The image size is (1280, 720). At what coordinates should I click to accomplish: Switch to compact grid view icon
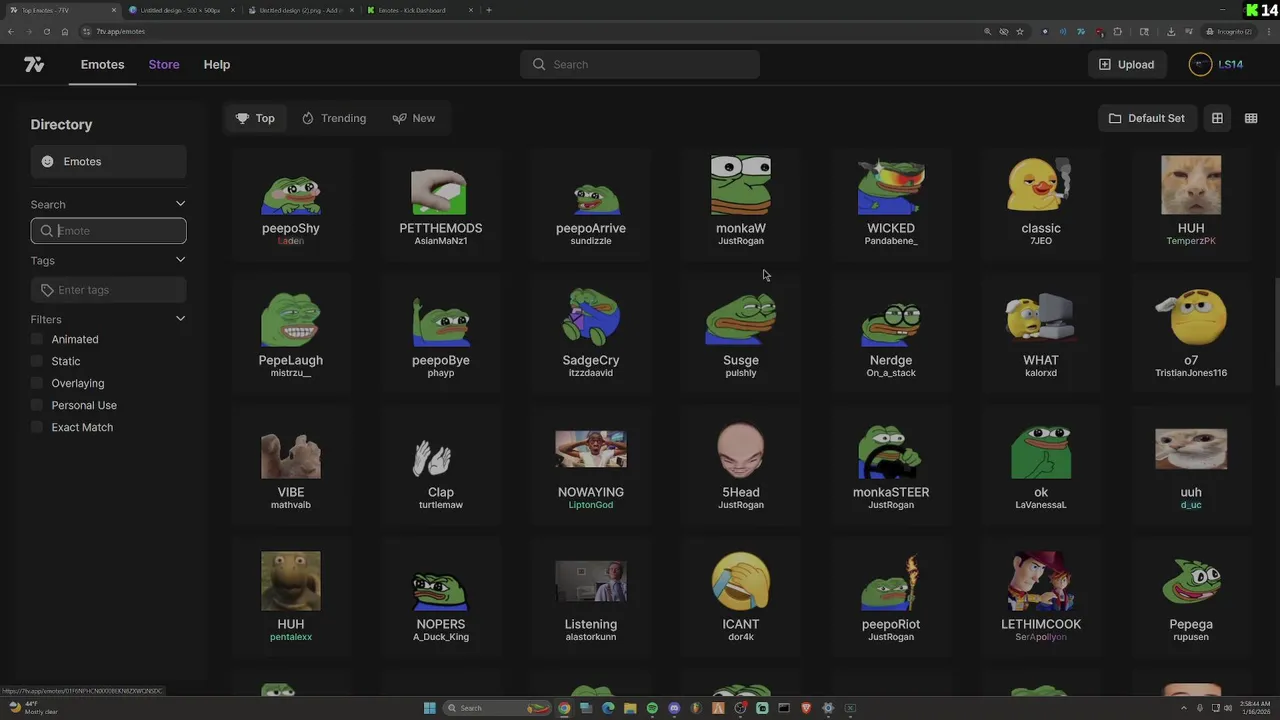[x=1251, y=118]
